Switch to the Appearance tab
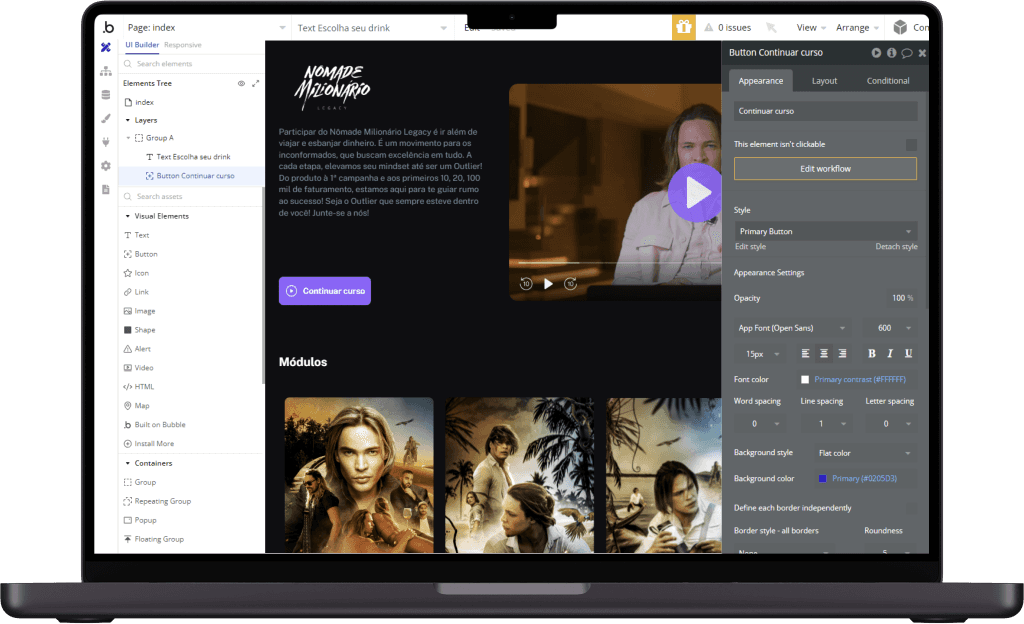This screenshot has width=1024, height=624. [761, 81]
